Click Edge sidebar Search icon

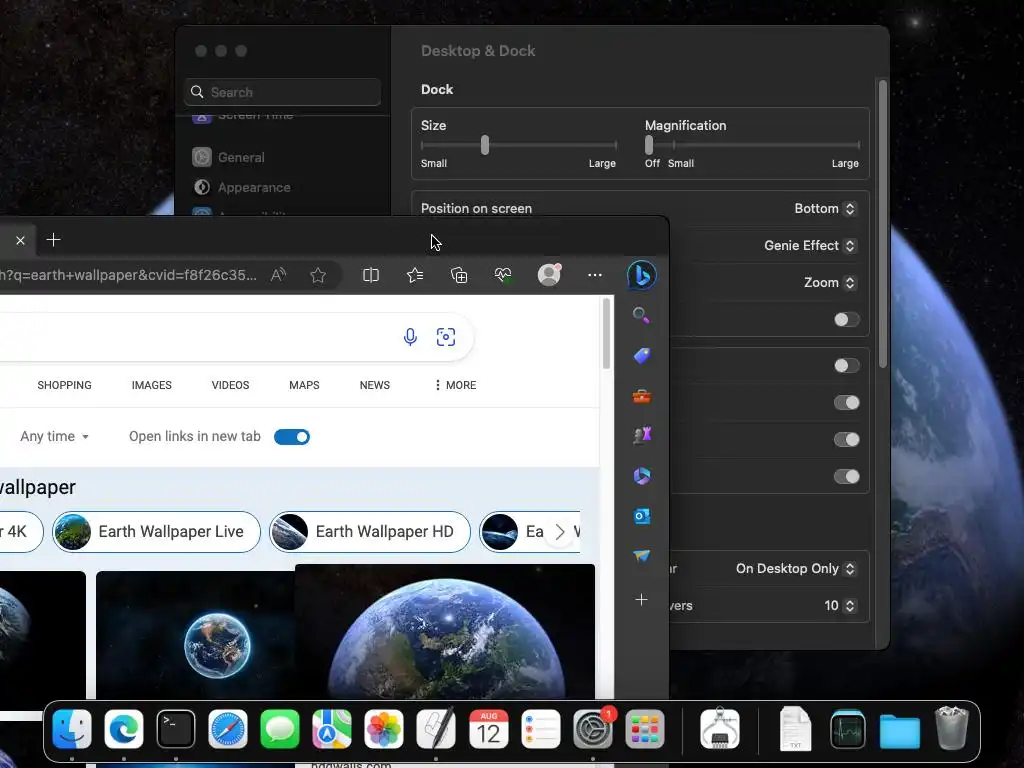(641, 316)
